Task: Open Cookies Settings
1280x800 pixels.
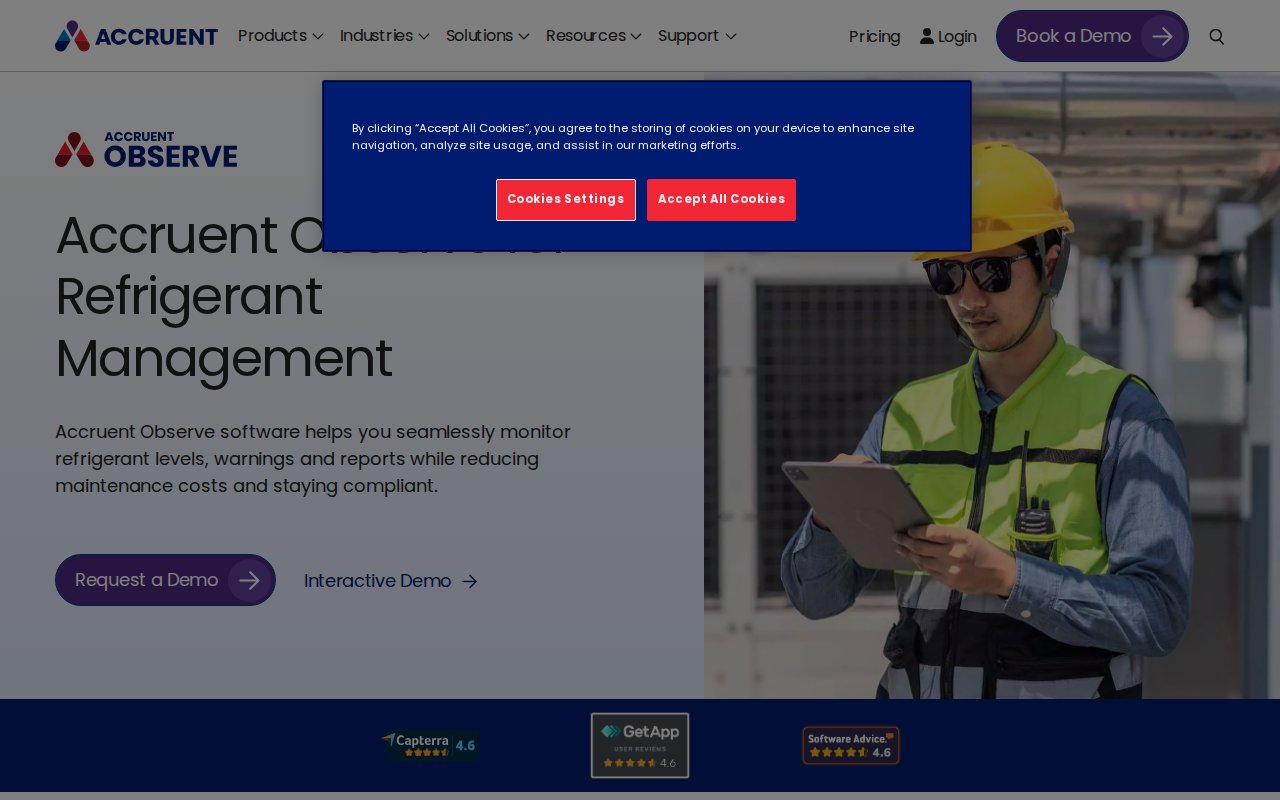Action: point(565,199)
